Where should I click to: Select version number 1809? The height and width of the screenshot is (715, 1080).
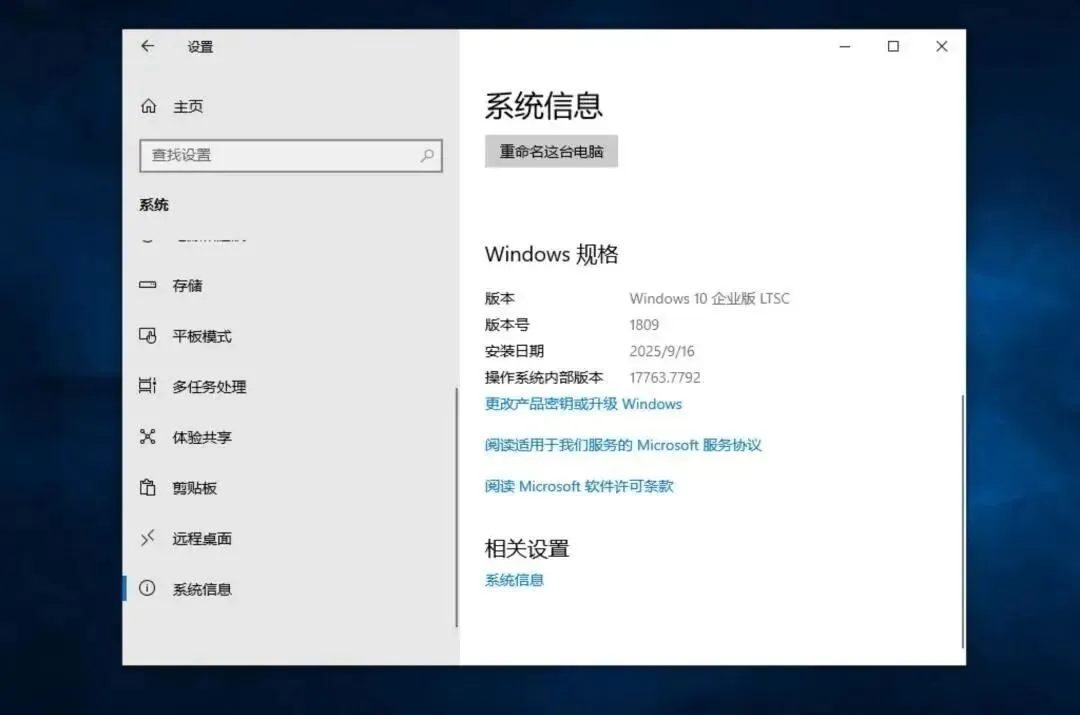[x=644, y=324]
